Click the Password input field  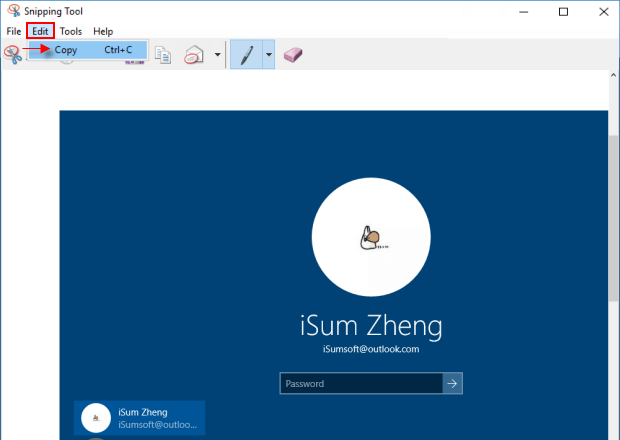pyautogui.click(x=361, y=383)
